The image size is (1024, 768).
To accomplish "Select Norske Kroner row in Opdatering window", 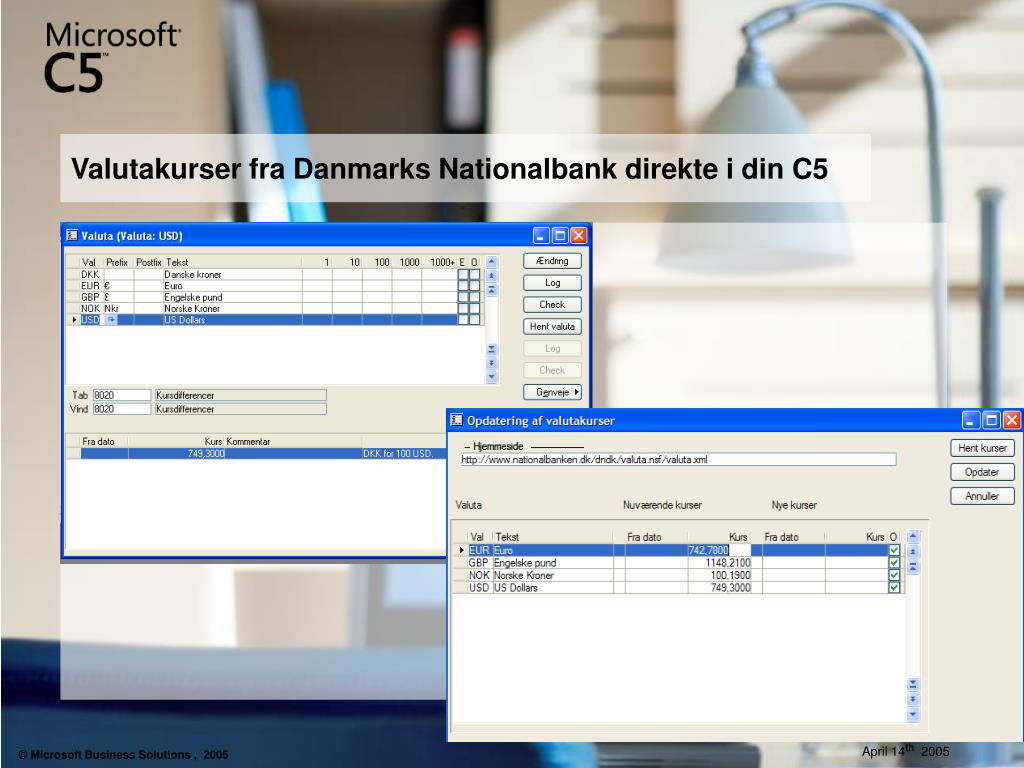I will [x=677, y=575].
